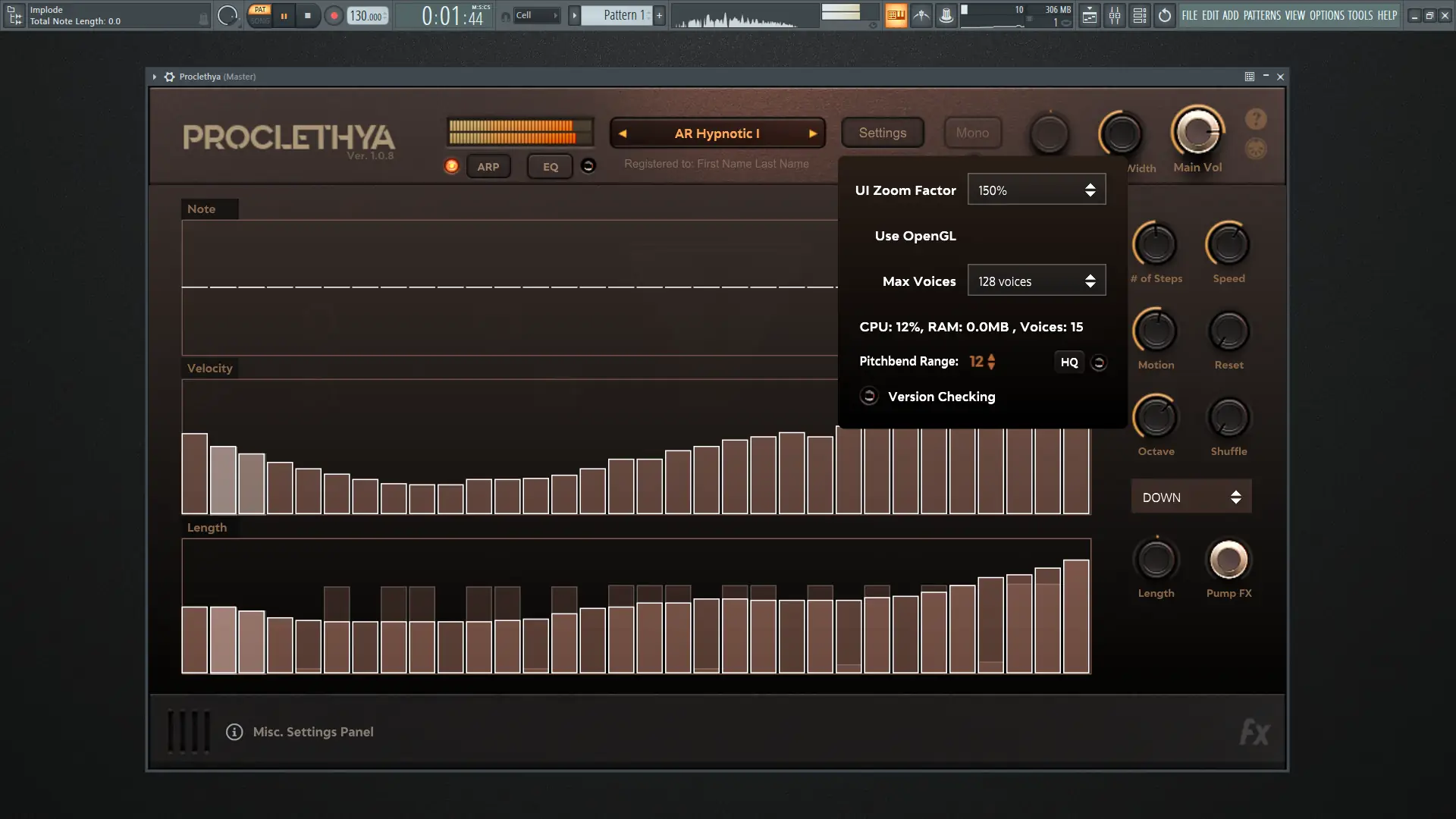Click the stop playback button
This screenshot has width=1456, height=819.
(307, 15)
